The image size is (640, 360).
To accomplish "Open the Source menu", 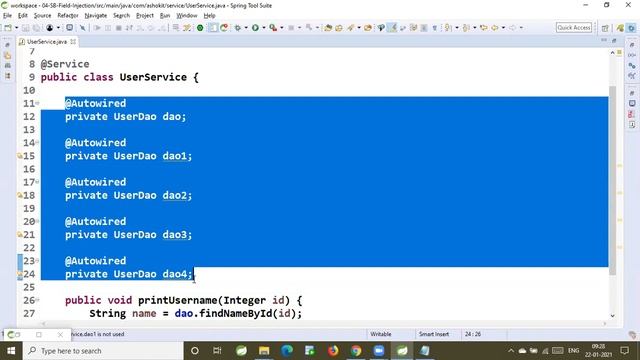I will coord(42,16).
